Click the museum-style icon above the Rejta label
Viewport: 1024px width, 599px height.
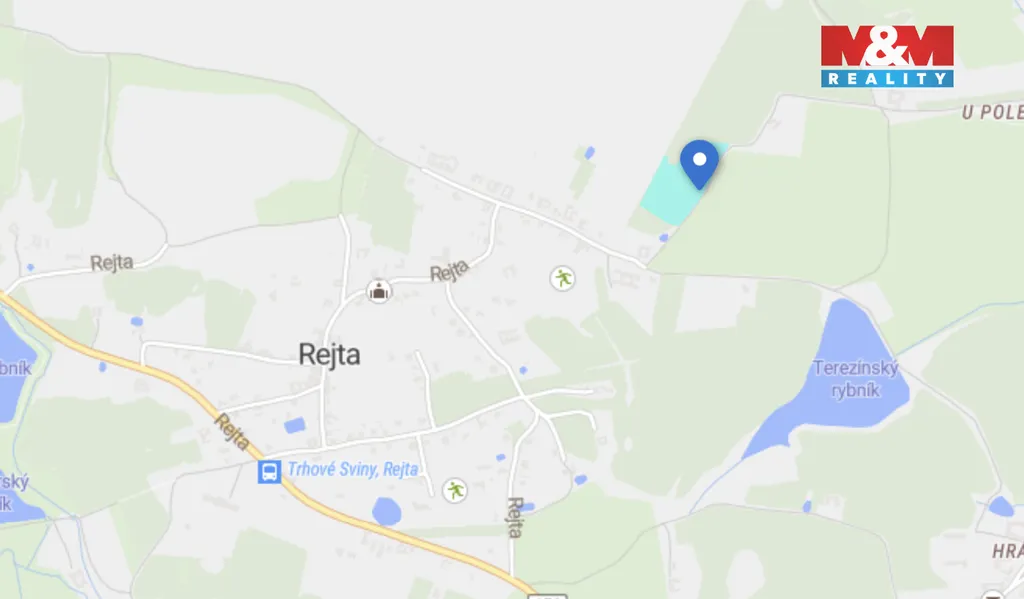[x=379, y=291]
